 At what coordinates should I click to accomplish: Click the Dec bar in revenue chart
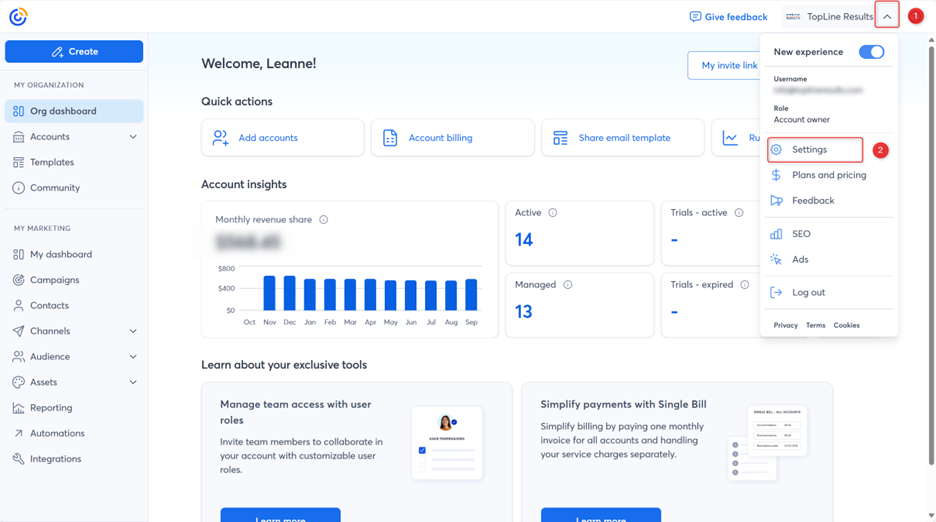pyautogui.click(x=290, y=293)
